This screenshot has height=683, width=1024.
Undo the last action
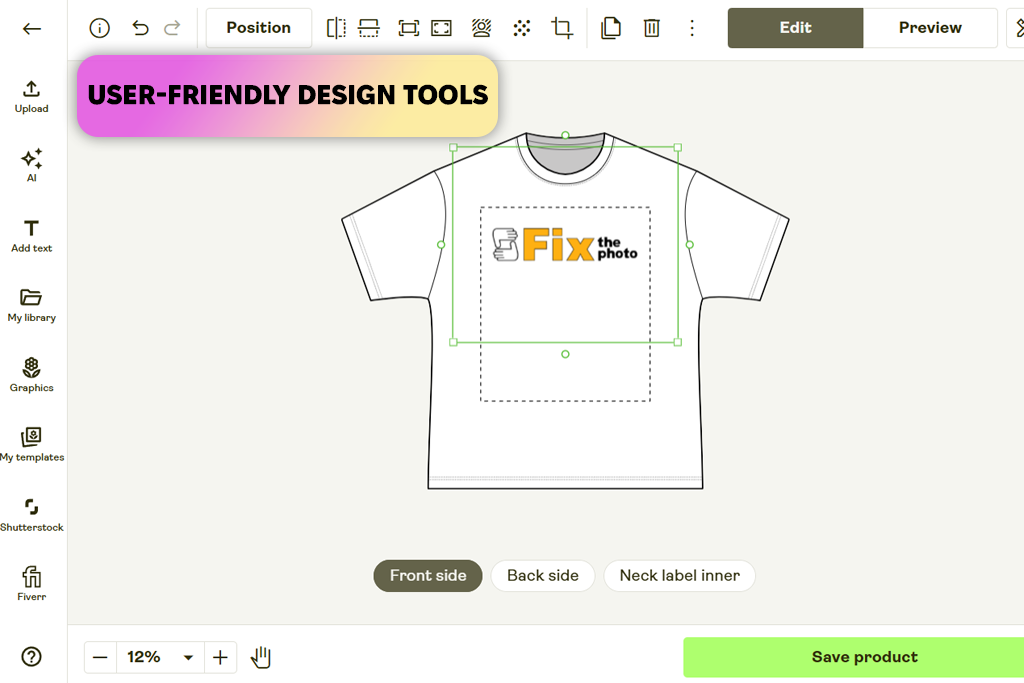coord(140,28)
